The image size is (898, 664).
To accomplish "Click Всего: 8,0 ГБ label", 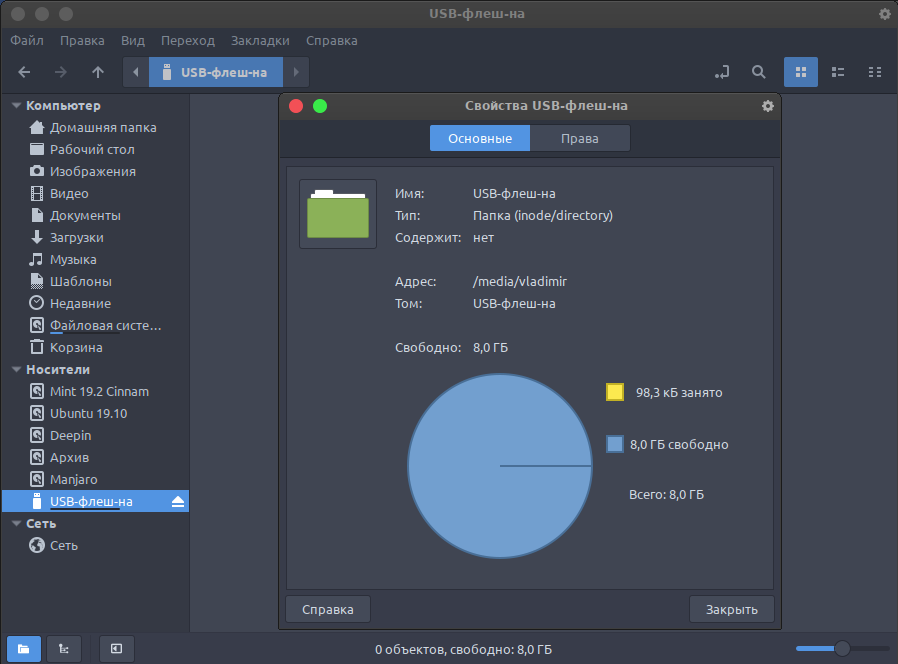I will [x=666, y=495].
